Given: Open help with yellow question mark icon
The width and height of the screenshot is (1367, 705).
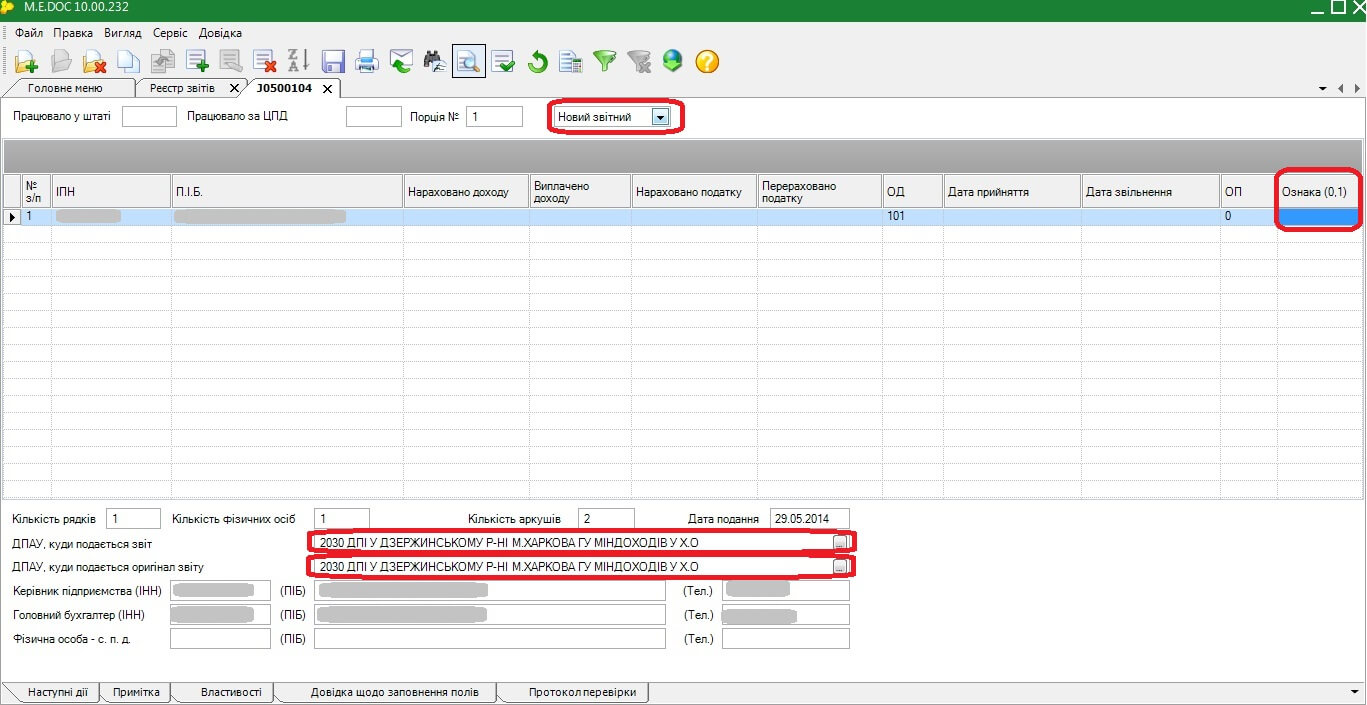Looking at the screenshot, I should (707, 62).
